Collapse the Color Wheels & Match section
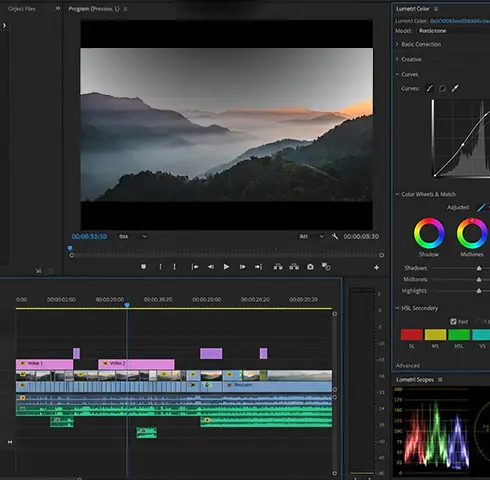Image resolution: width=490 pixels, height=480 pixels. tap(397, 194)
